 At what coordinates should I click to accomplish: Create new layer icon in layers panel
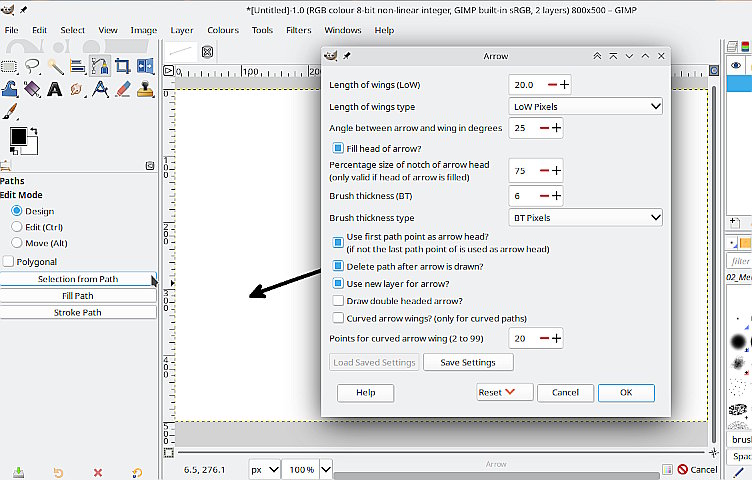point(734,222)
